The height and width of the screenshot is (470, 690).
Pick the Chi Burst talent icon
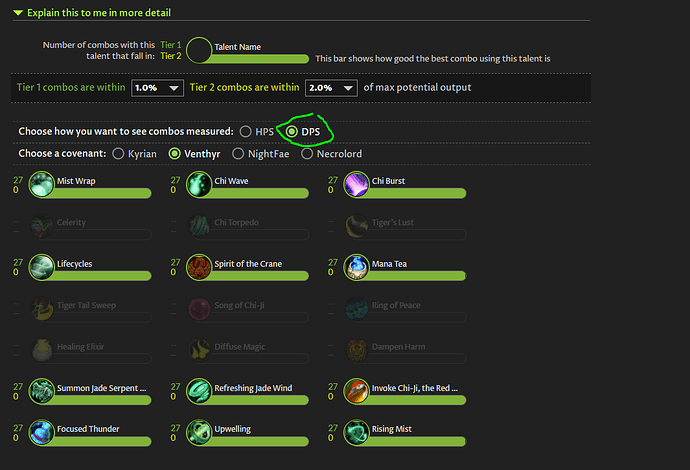coord(356,184)
